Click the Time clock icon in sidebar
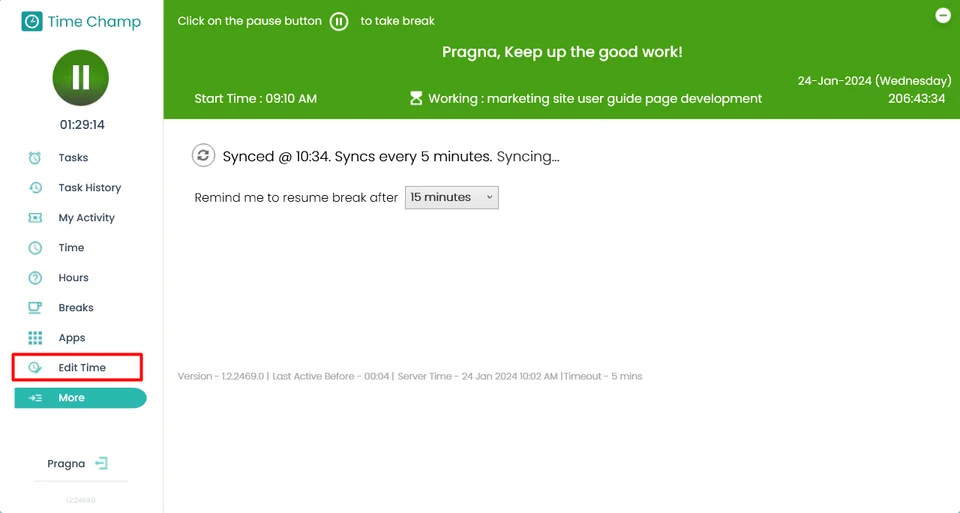 (35, 248)
